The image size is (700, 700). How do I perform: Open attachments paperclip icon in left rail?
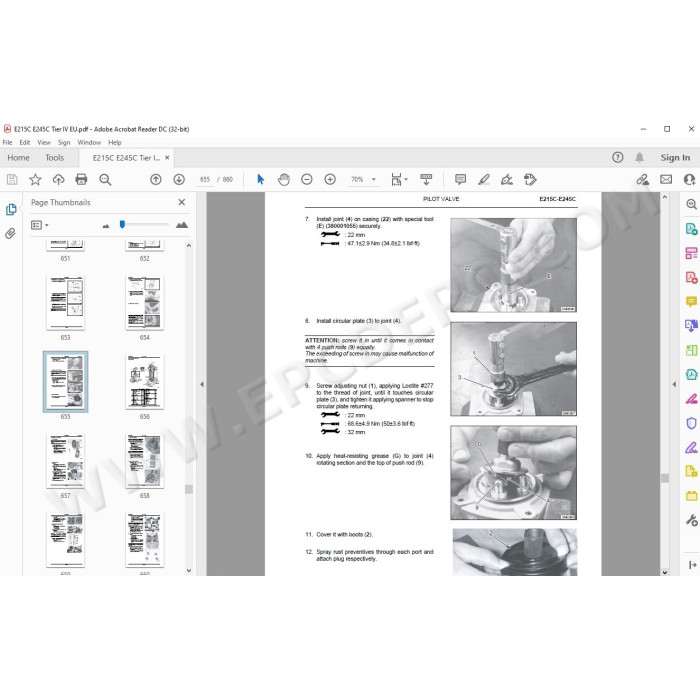[x=10, y=233]
